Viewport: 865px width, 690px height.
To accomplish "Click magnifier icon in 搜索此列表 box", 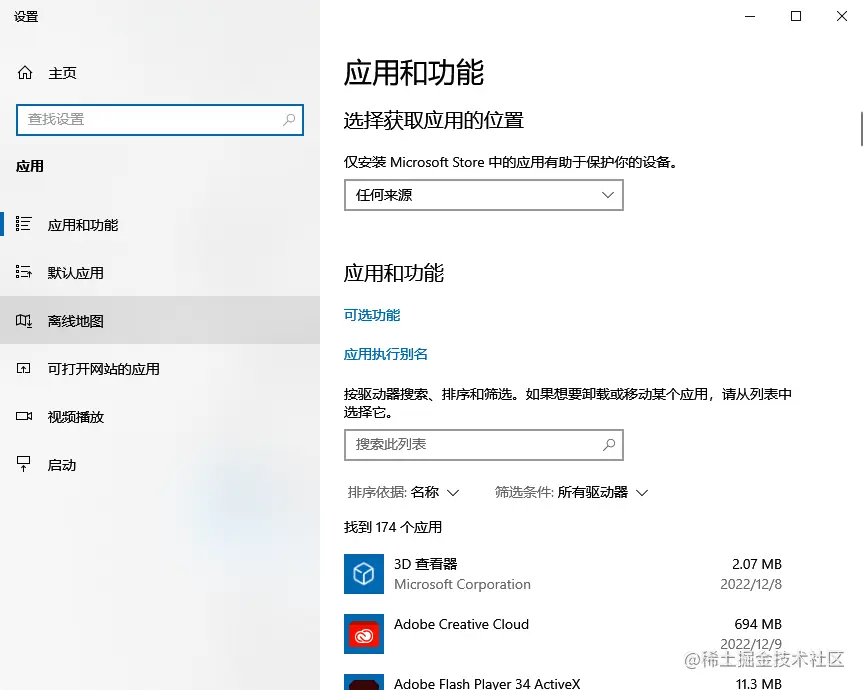I will [x=609, y=445].
